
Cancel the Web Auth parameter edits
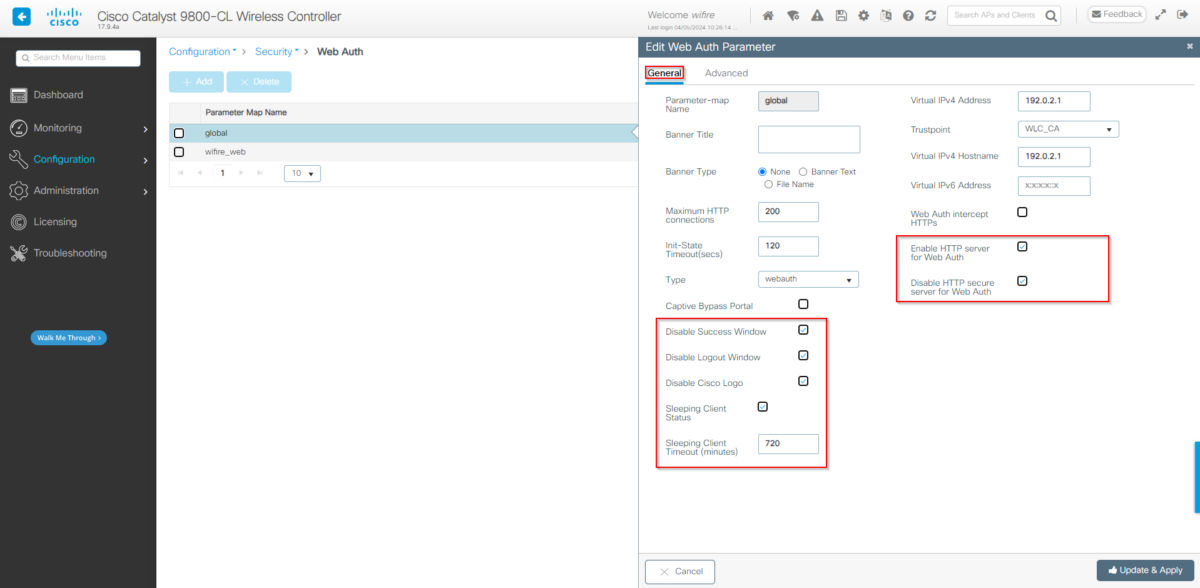coord(680,571)
